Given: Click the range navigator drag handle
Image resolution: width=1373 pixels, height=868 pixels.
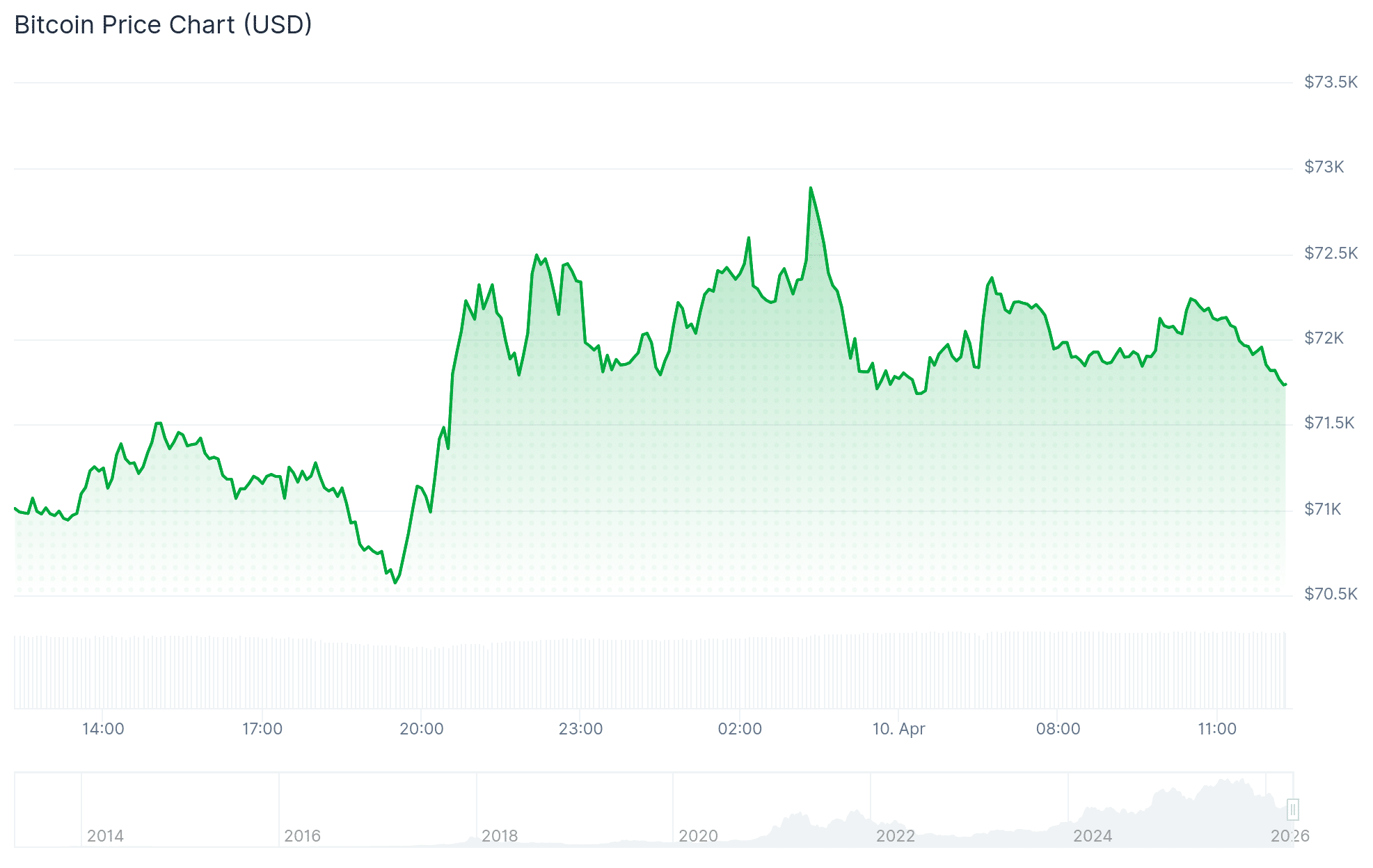Looking at the screenshot, I should tap(1292, 810).
